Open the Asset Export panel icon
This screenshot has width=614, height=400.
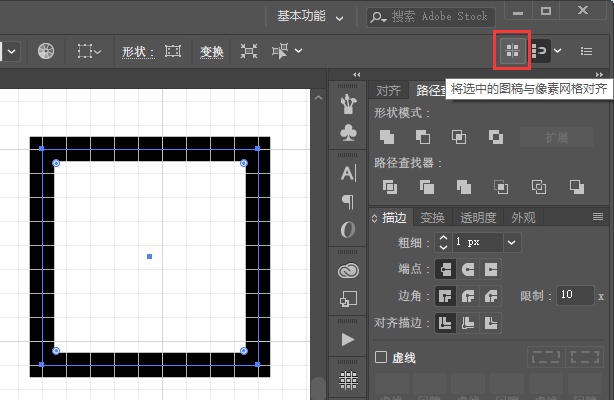click(x=348, y=299)
